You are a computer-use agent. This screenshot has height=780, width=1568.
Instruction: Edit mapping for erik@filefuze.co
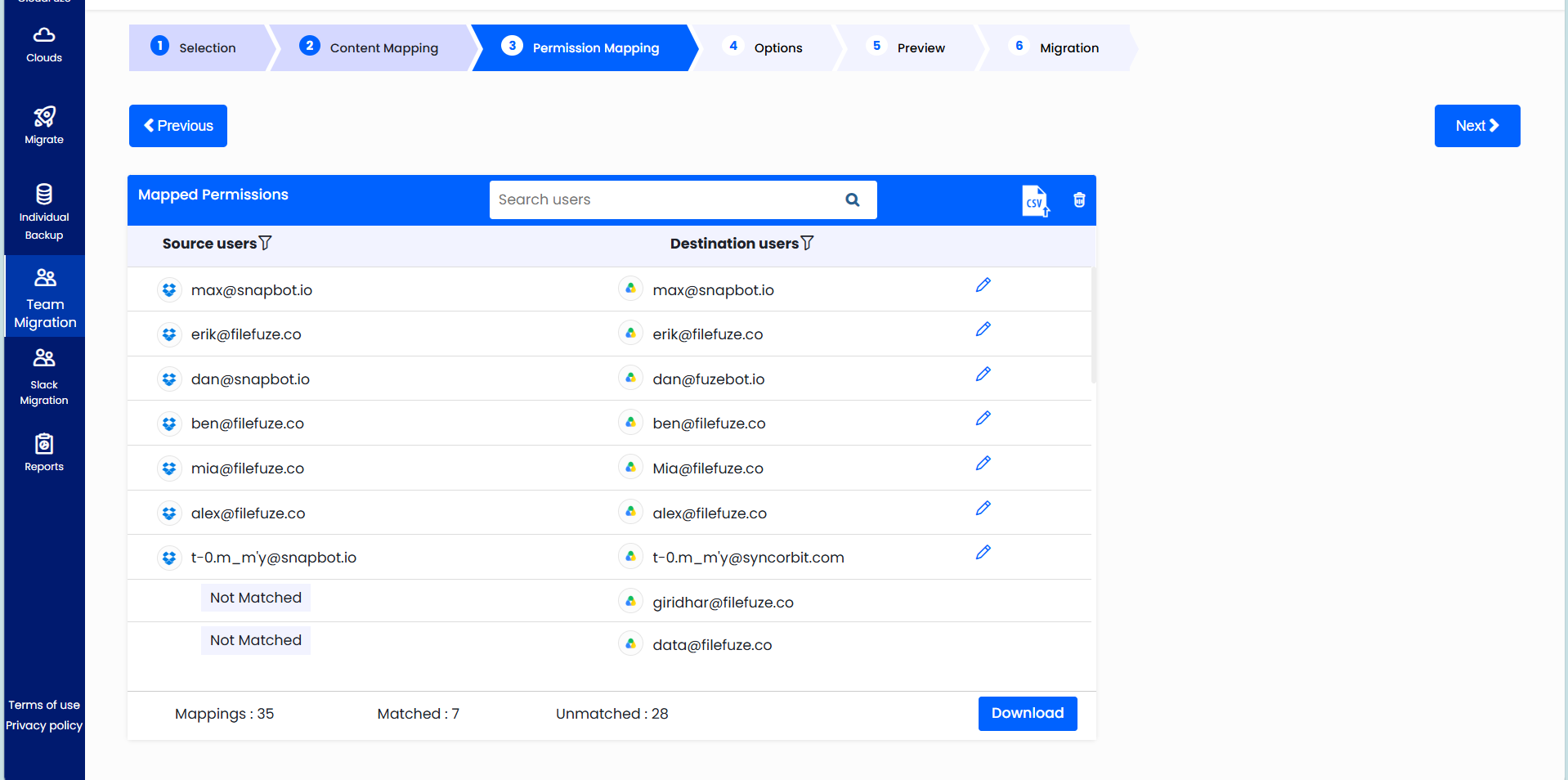point(983,329)
